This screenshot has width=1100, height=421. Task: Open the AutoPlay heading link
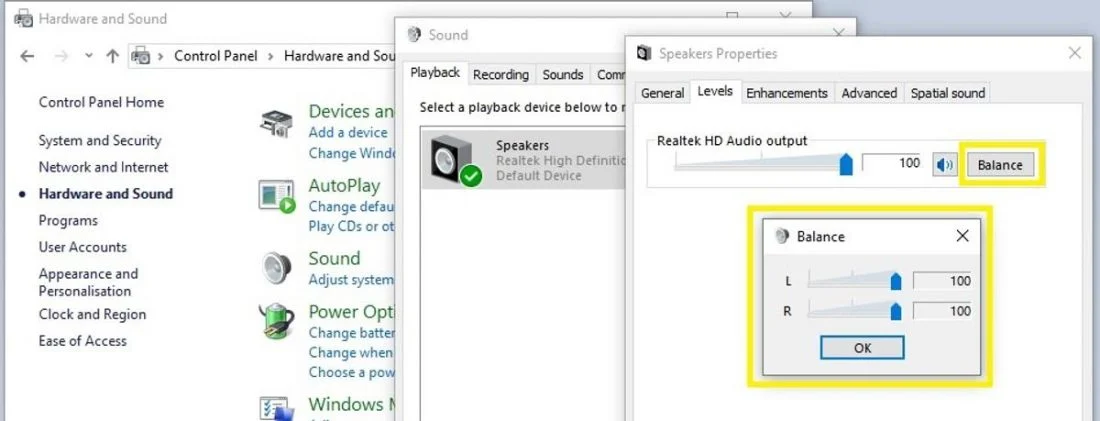(x=344, y=185)
